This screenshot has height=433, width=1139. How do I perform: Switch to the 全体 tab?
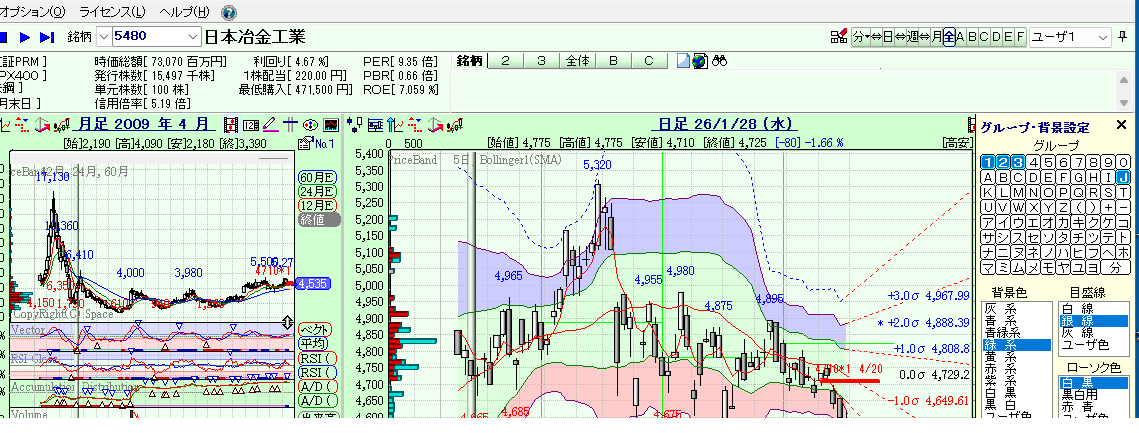coord(577,60)
